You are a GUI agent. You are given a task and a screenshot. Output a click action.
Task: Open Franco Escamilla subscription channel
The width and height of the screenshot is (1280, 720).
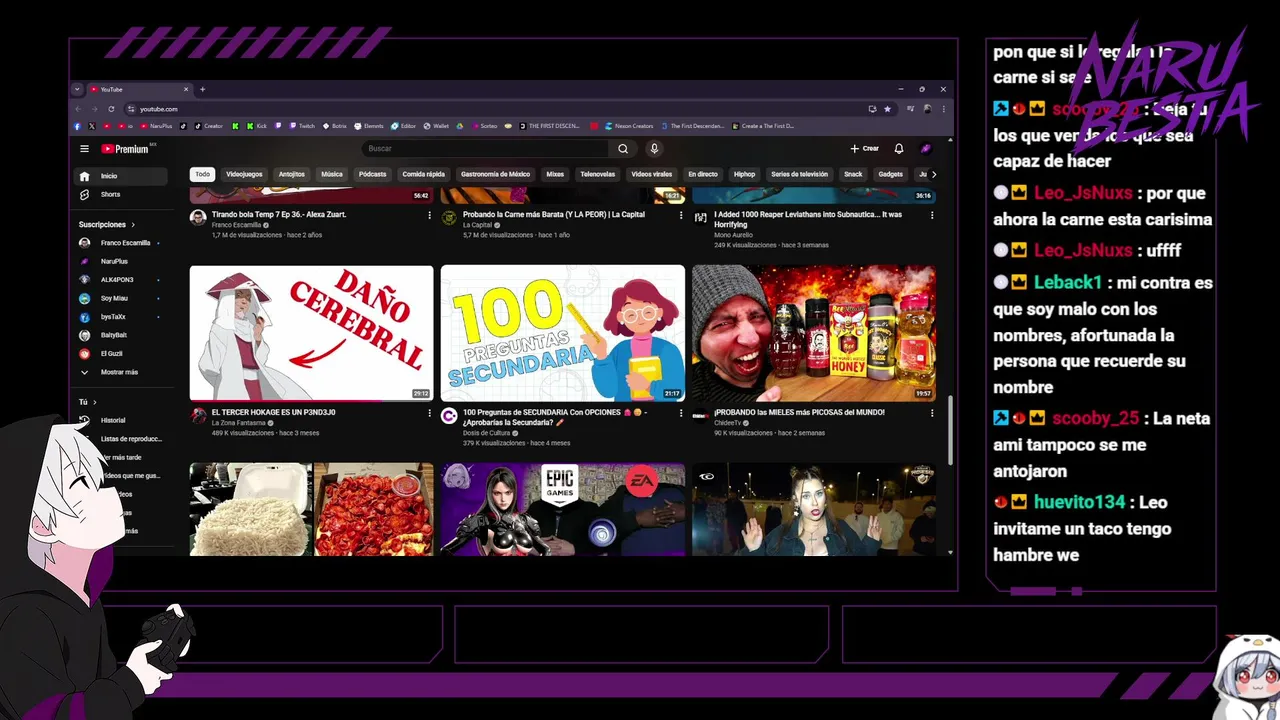point(120,243)
